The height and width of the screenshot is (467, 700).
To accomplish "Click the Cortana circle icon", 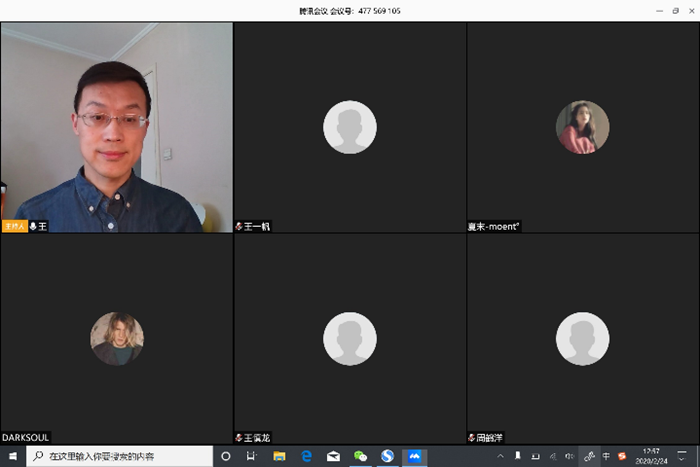I will pyautogui.click(x=226, y=456).
